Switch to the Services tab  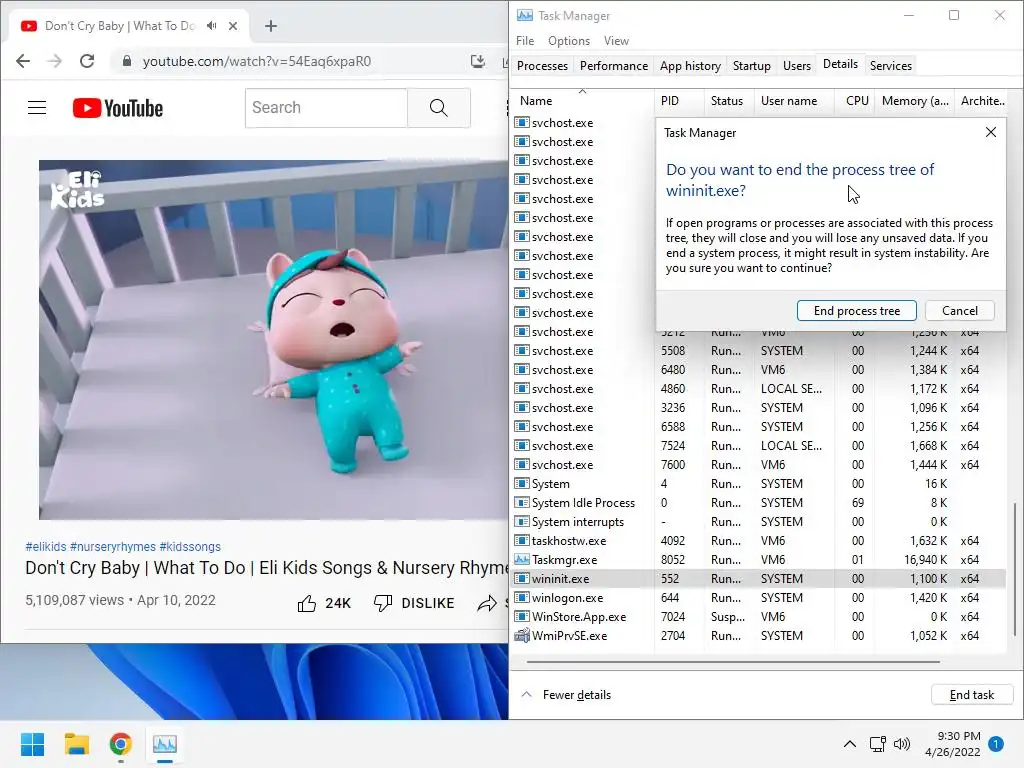click(891, 66)
